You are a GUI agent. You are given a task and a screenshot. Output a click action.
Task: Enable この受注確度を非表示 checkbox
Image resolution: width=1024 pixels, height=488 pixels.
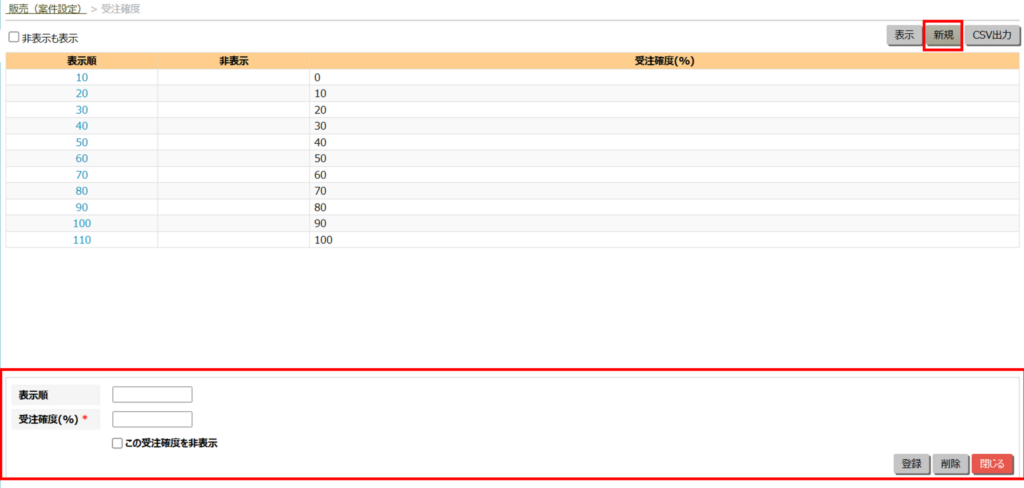pos(118,442)
